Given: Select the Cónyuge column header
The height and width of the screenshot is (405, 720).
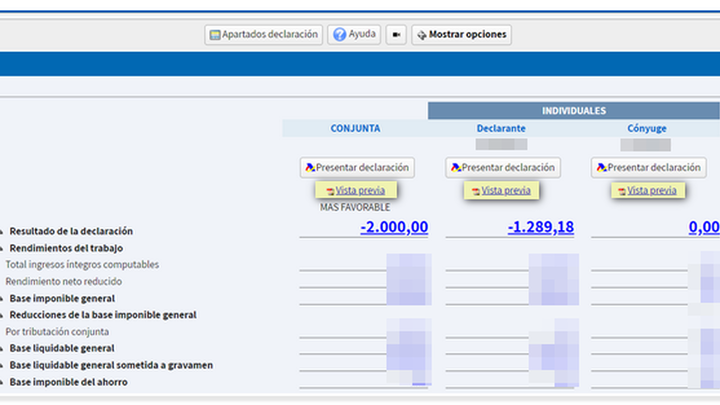Looking at the screenshot, I should 646,128.
